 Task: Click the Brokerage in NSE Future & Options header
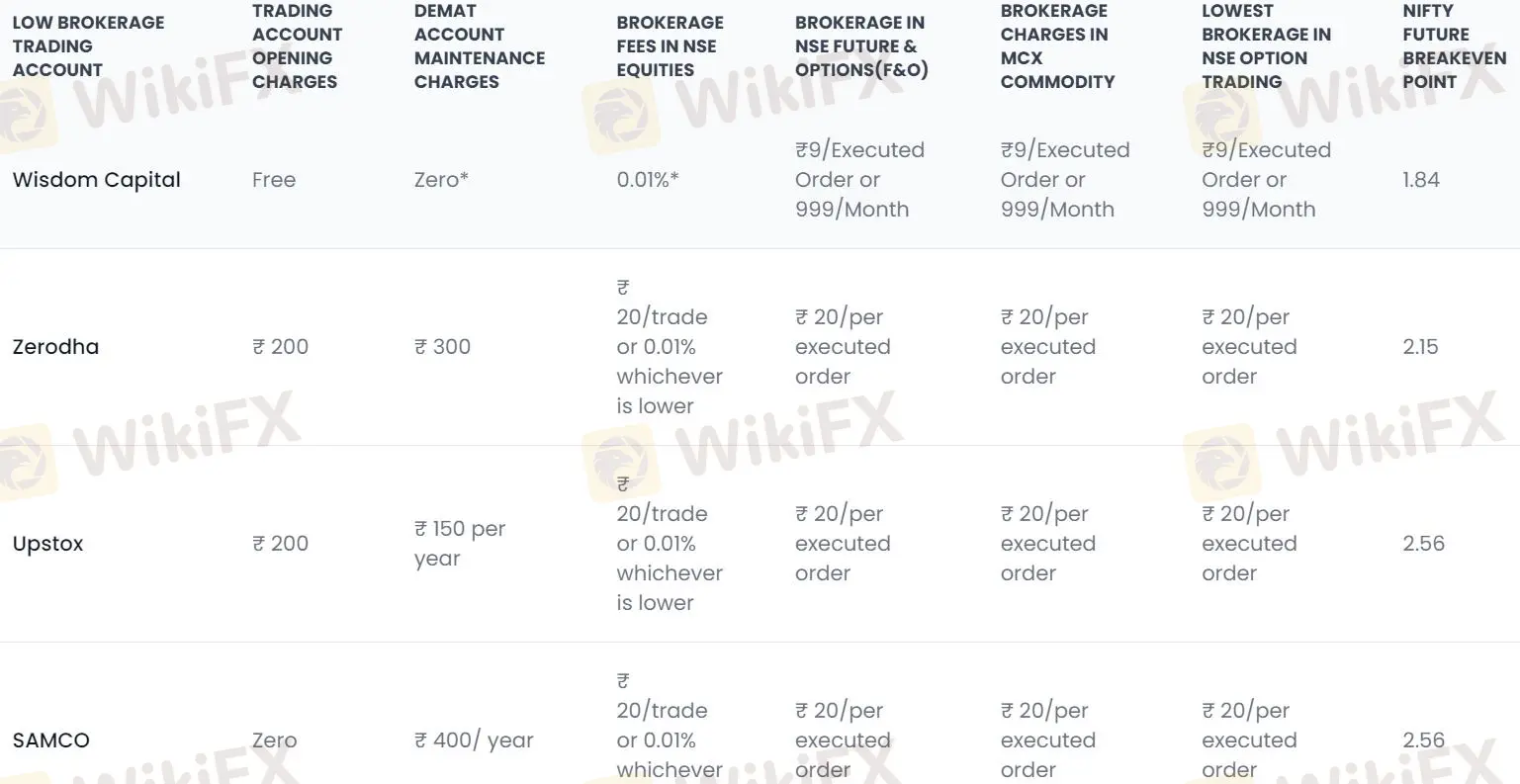click(860, 46)
